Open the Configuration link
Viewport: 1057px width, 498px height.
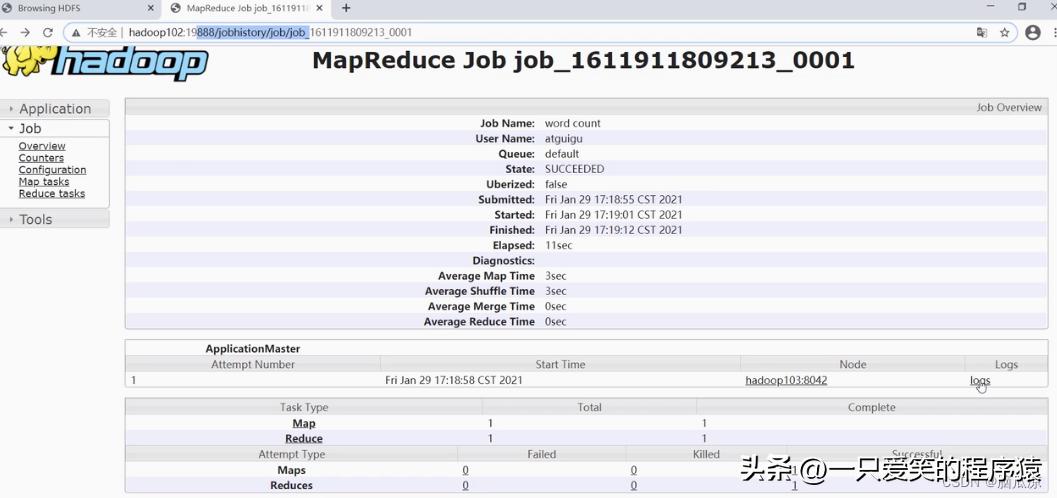tap(52, 170)
